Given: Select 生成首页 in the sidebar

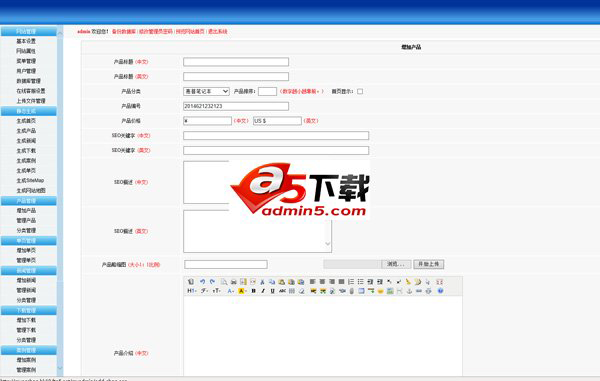Looking at the screenshot, I should tap(26, 120).
